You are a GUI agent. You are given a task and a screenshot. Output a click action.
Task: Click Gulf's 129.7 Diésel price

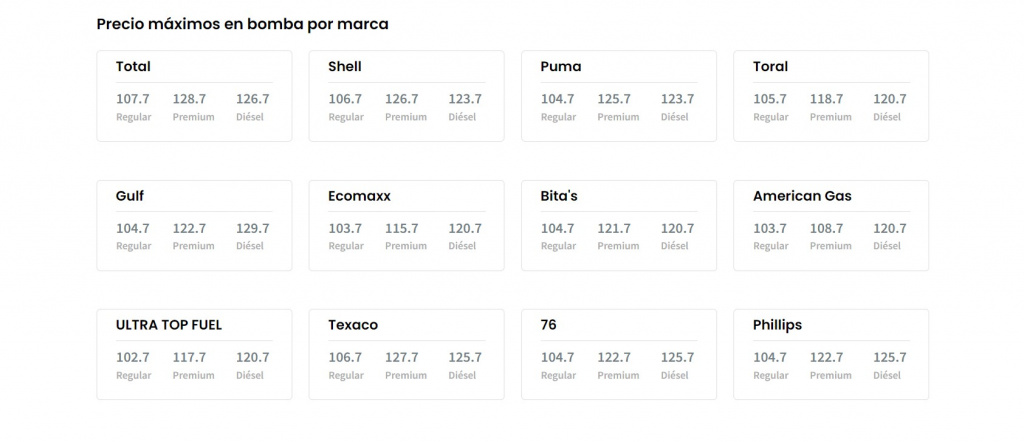(252, 228)
